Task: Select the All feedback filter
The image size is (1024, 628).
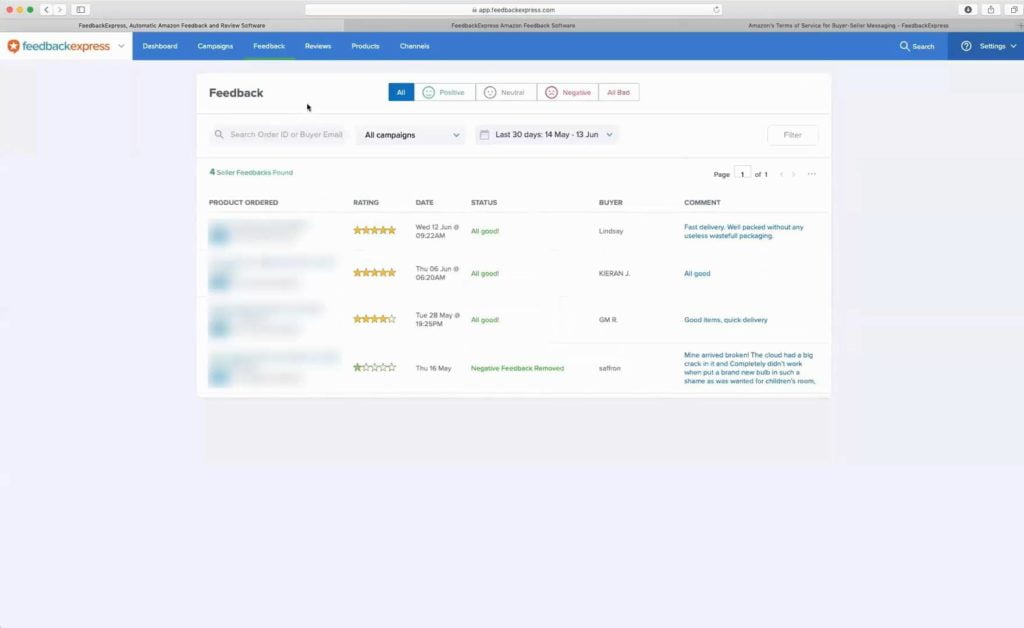Action: (401, 92)
